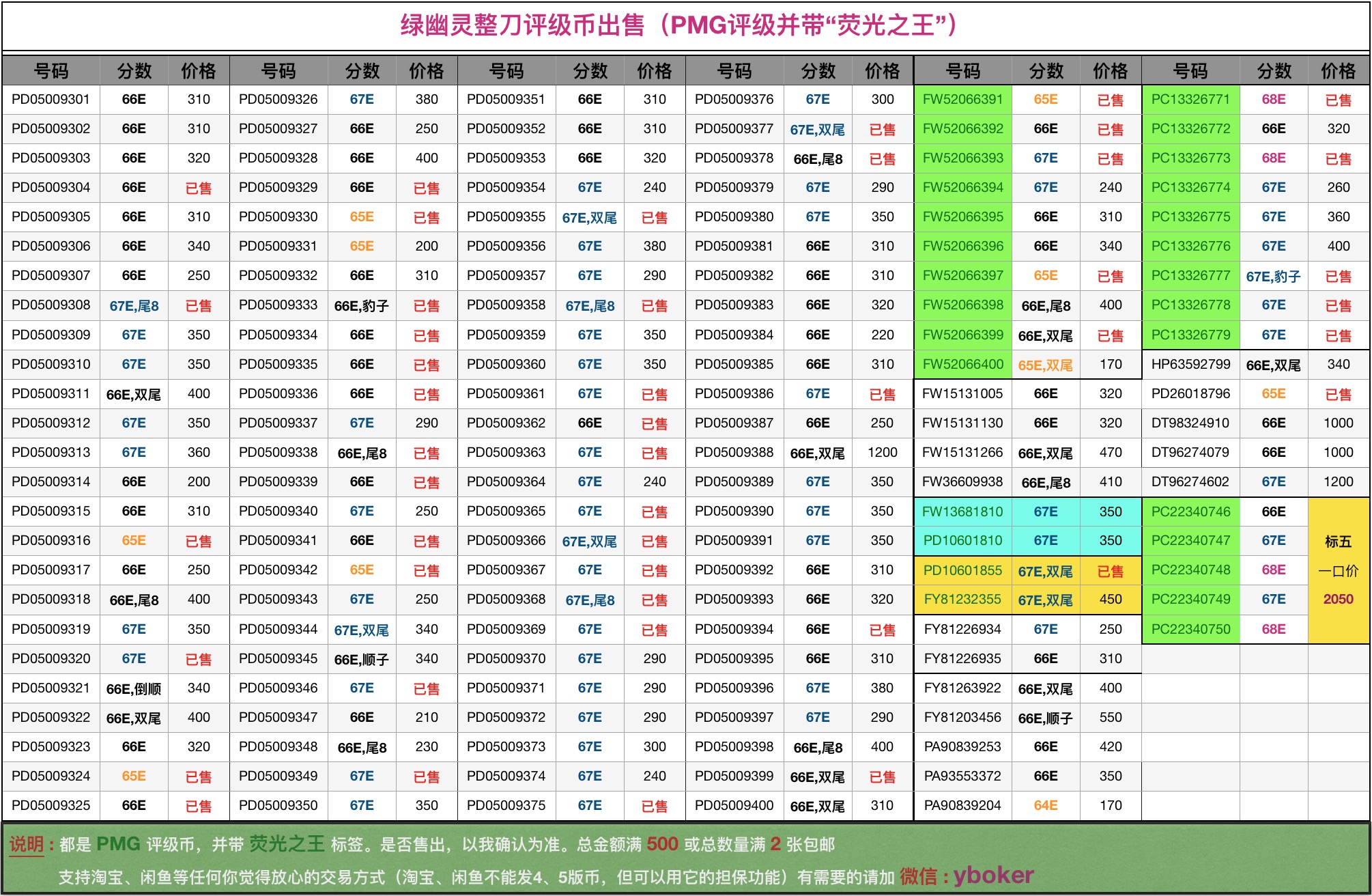The image size is (1372, 896).
Task: Click the WeChat ID yboker text
Action: click(993, 875)
